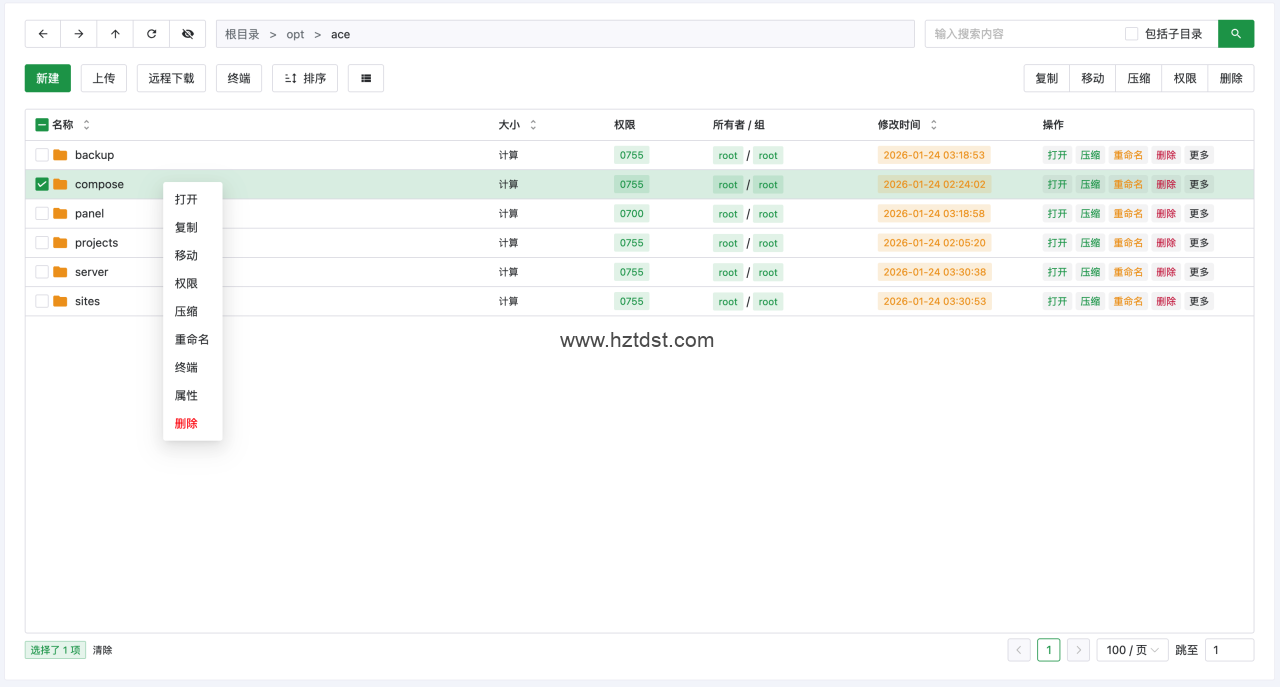The height and width of the screenshot is (687, 1280).
Task: Select 属性 in the context menu
Action: tap(186, 395)
